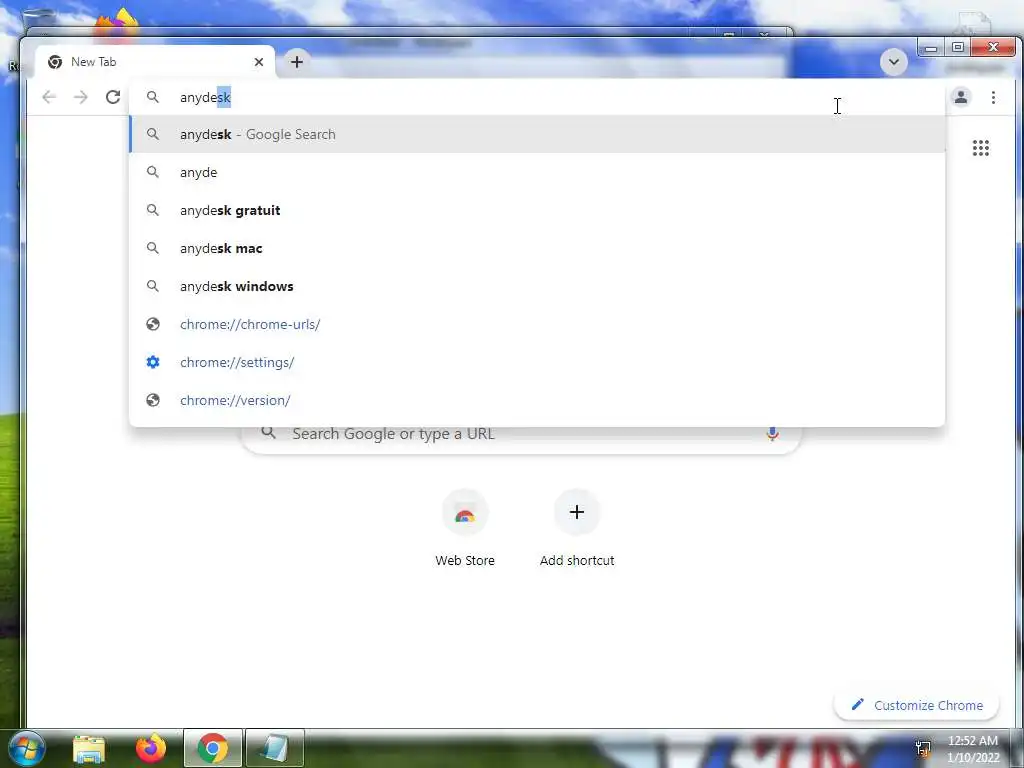Screen dimensions: 1024x768
Task: Select the New Tab tab
Action: (155, 62)
